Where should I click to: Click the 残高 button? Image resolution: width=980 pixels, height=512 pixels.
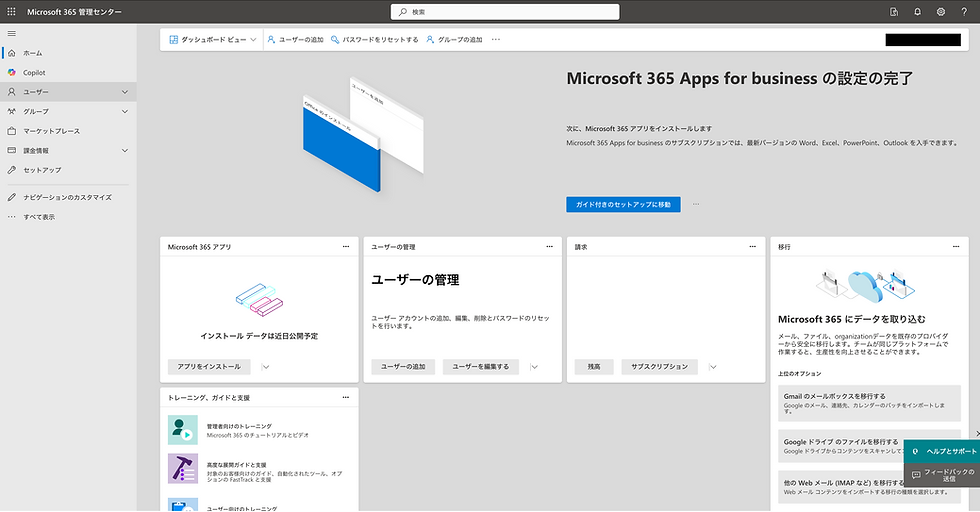coord(594,367)
